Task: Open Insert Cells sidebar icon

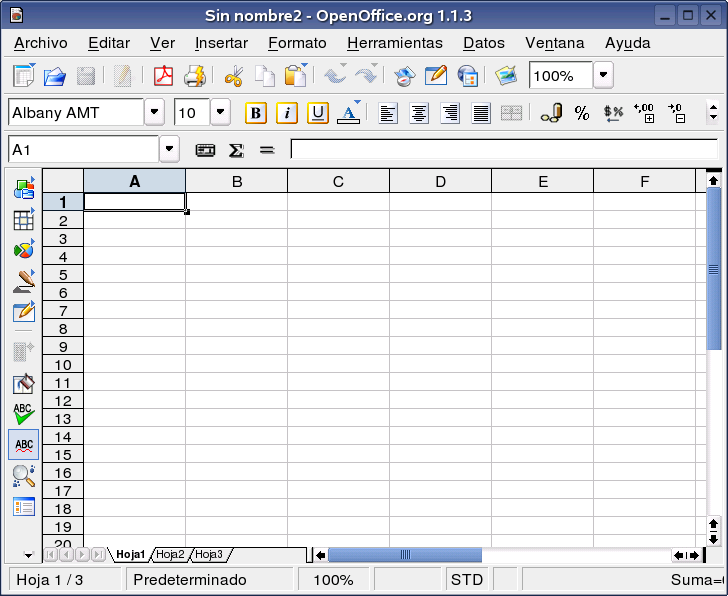Action: pos(24,219)
